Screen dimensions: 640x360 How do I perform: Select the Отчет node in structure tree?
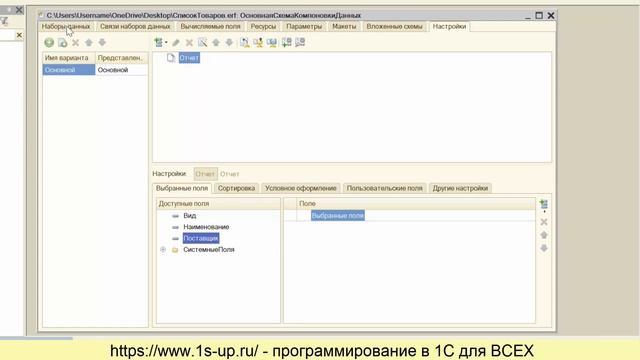coord(189,58)
